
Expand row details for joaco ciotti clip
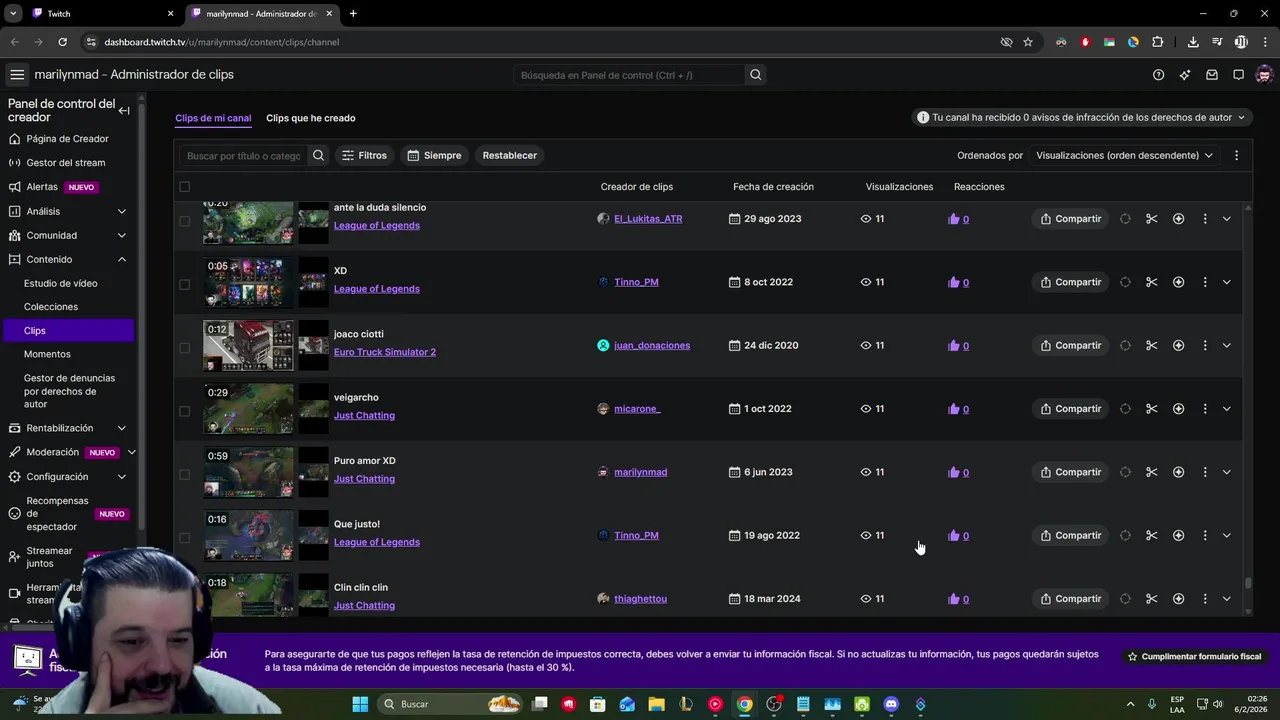pyautogui.click(x=1227, y=346)
